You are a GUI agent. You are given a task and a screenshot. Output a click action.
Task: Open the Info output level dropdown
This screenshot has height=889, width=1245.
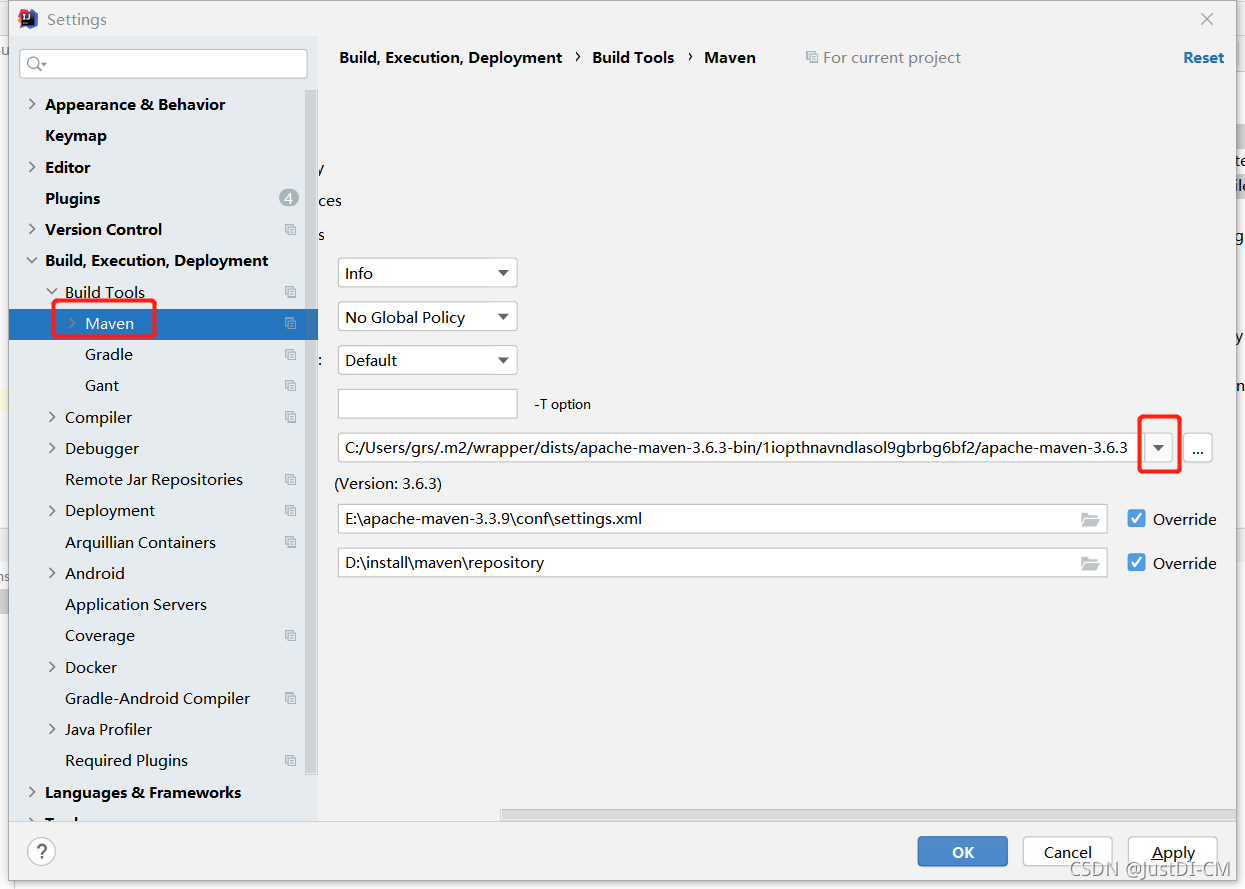click(427, 273)
